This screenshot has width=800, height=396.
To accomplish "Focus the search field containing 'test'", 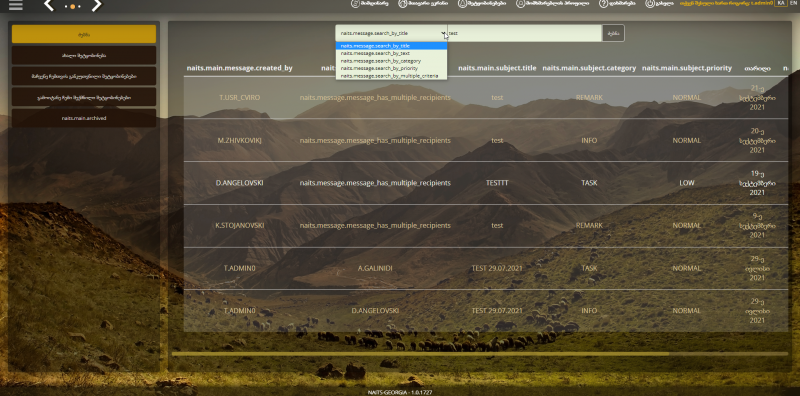I will (524, 33).
